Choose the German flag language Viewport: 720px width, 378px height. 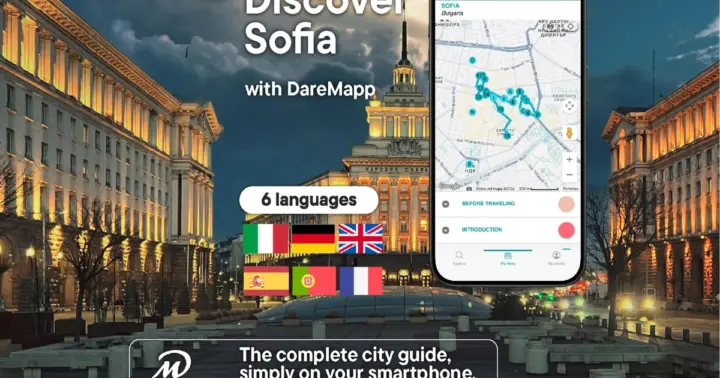coord(313,238)
